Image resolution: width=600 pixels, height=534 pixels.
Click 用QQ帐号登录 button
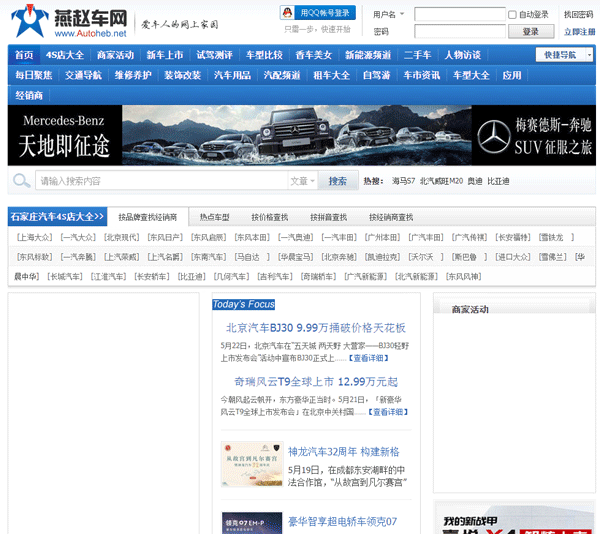[318, 13]
